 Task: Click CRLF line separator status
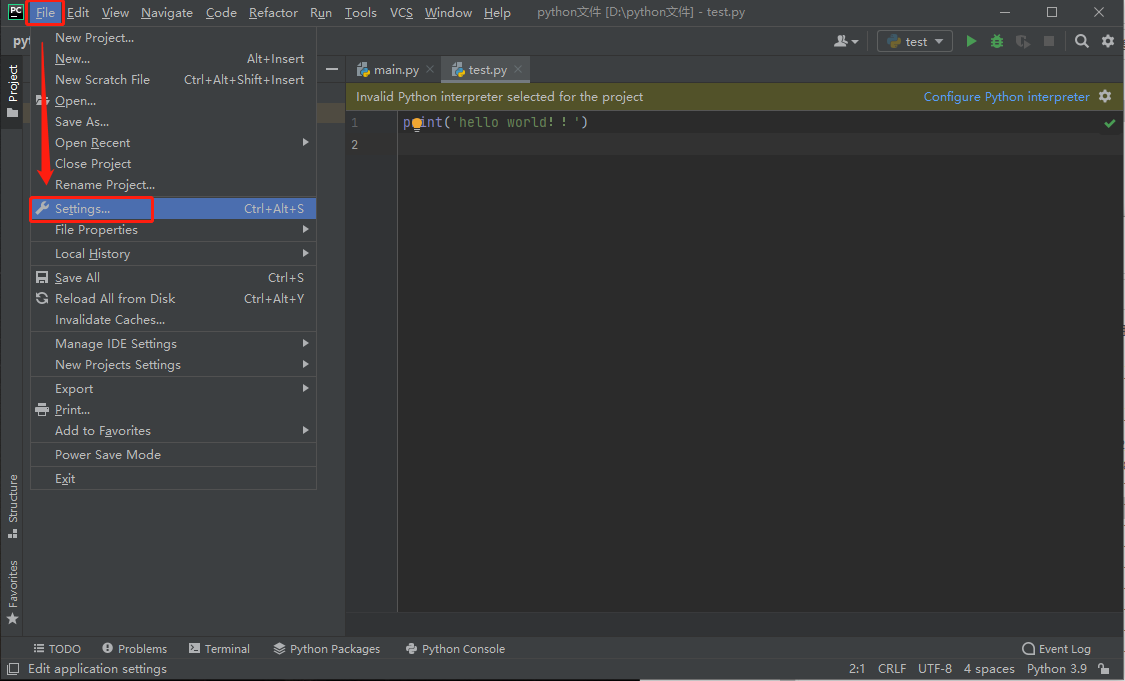[x=892, y=669]
